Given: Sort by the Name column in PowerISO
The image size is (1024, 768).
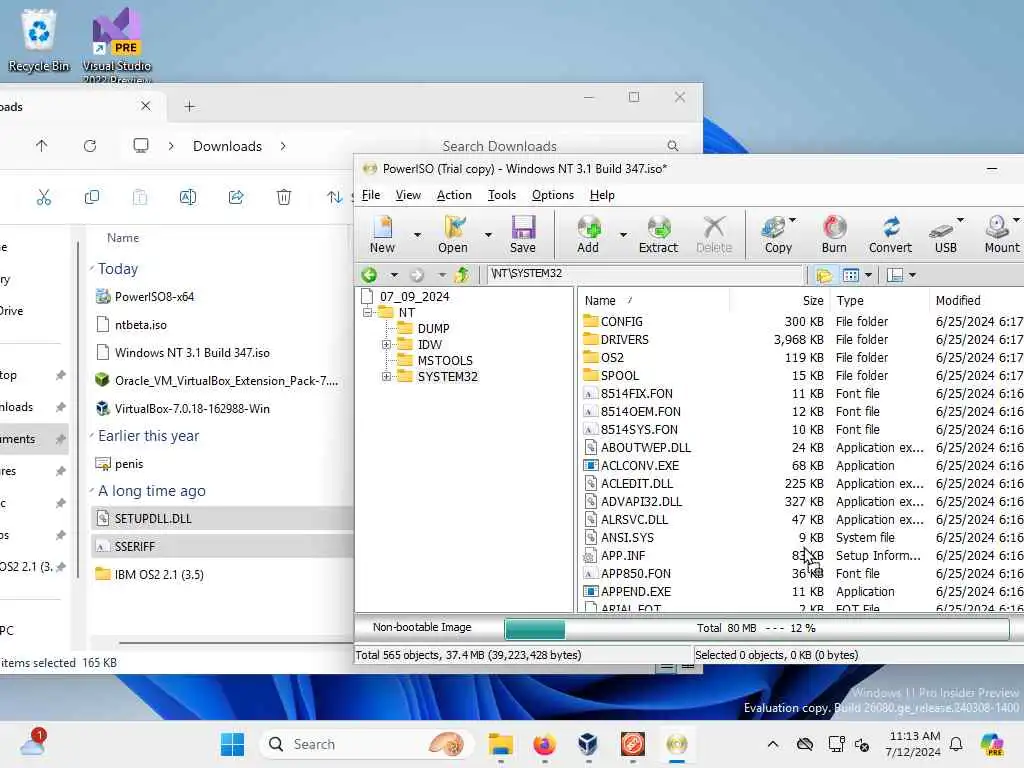Looking at the screenshot, I should [653, 300].
